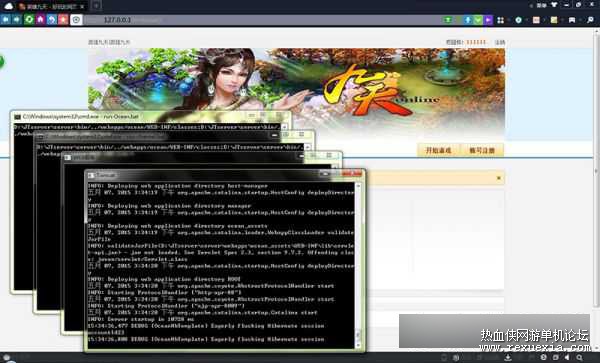Open the browser home page icon
600x363 pixels.
point(40,20)
